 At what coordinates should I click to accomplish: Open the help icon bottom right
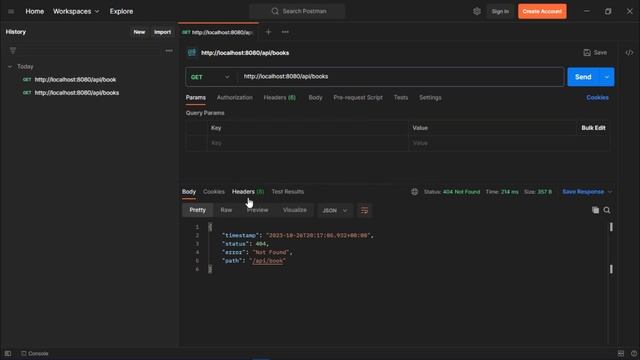[x=634, y=353]
